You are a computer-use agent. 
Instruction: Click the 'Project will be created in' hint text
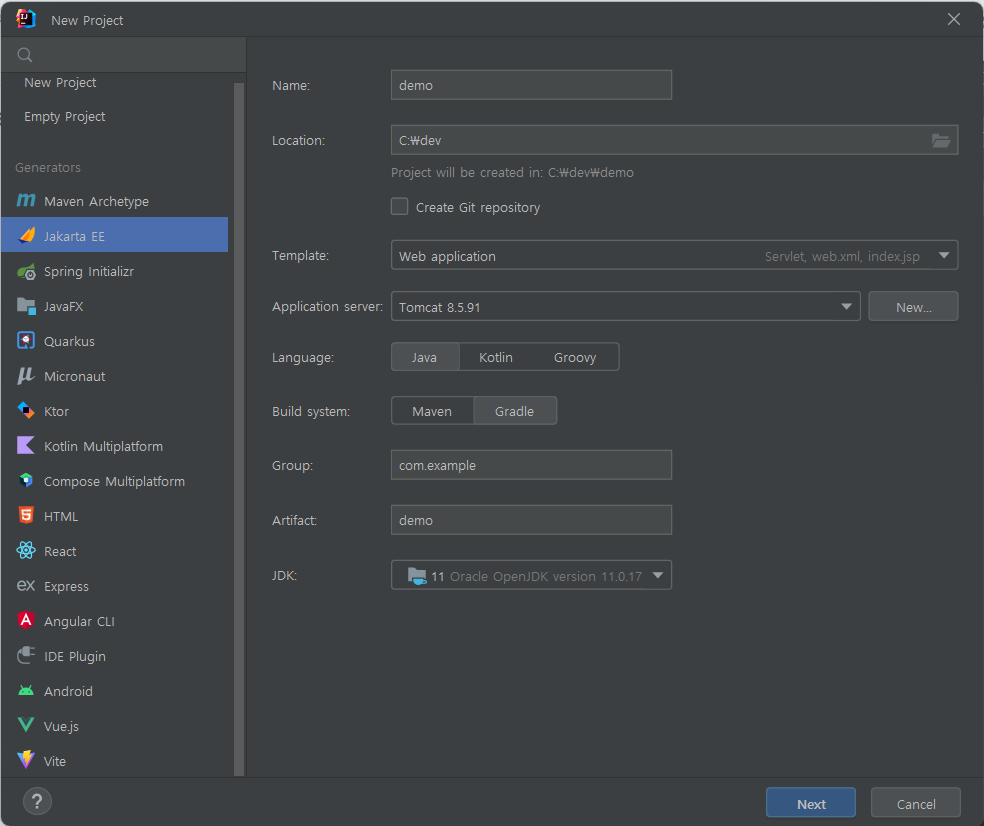click(512, 173)
